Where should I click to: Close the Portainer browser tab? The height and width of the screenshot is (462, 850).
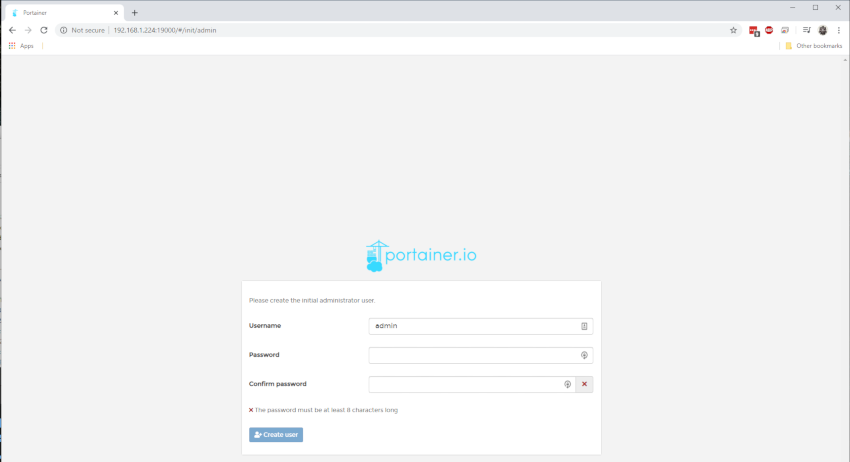tap(115, 13)
